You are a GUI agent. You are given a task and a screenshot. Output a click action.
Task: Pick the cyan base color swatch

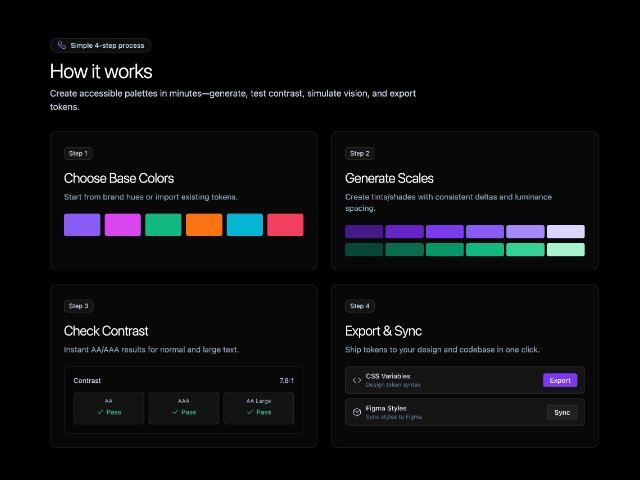244,225
